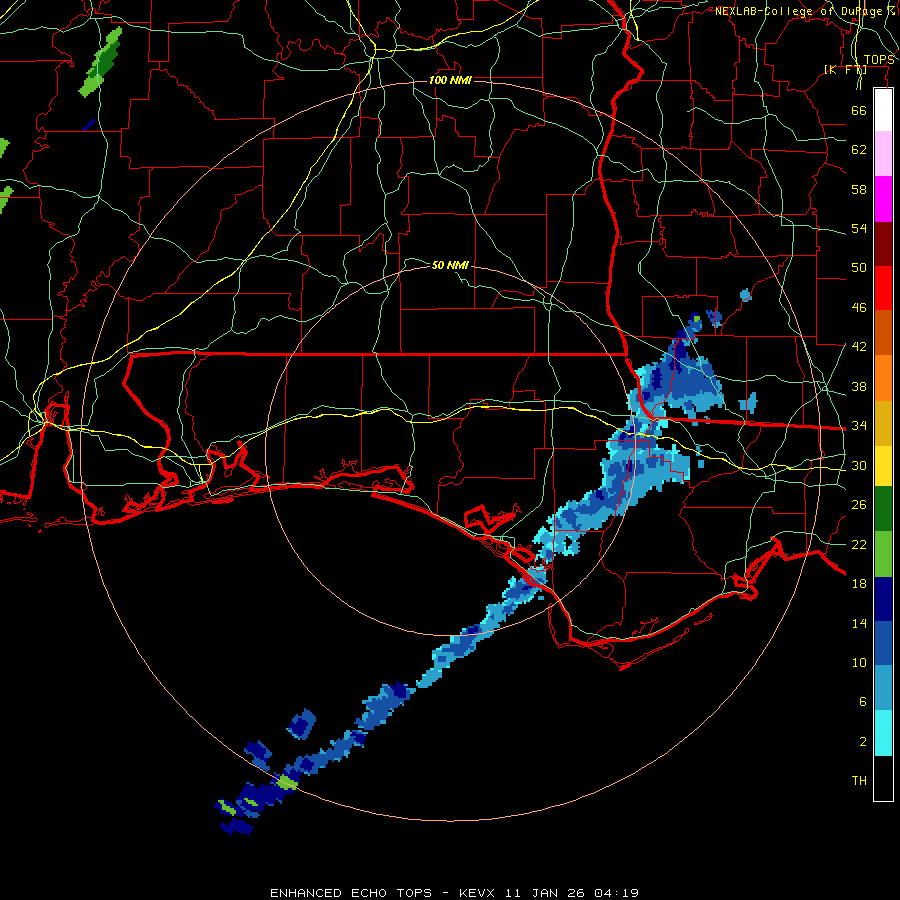900x900 pixels.
Task: Click the ENHANCED ECHO TOPS caption text
Action: 351,893
